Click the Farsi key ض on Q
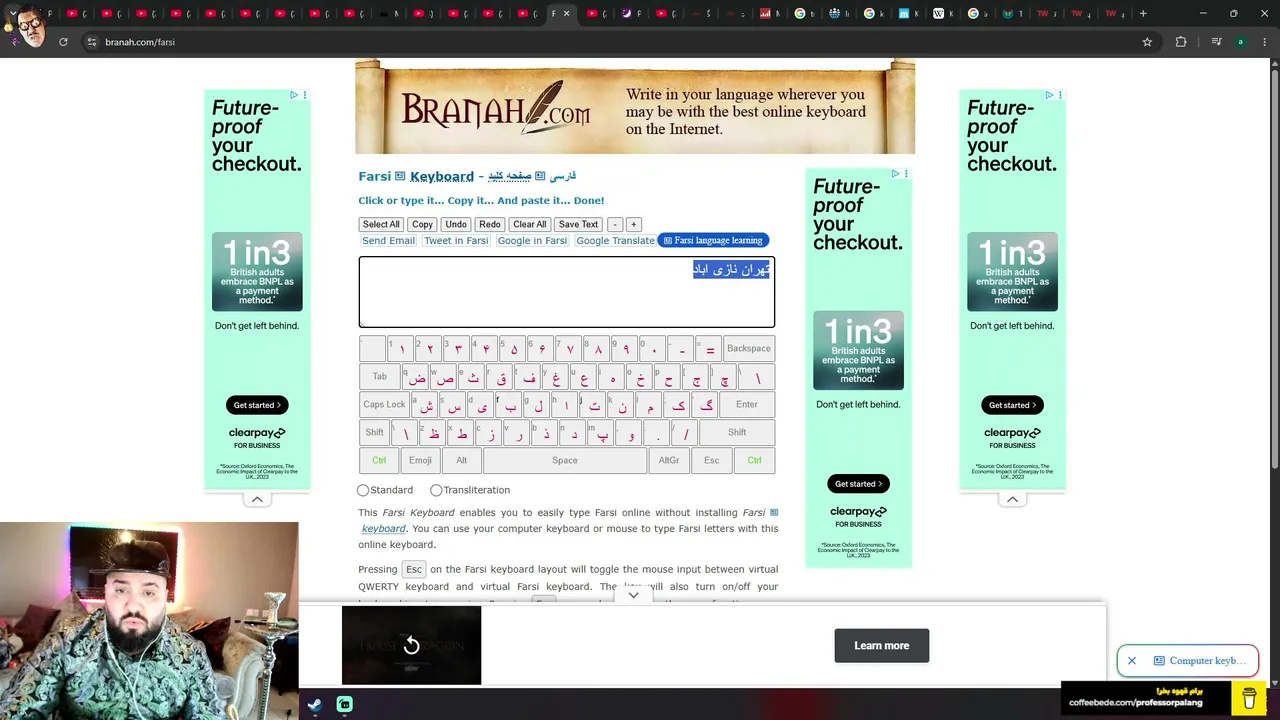The width and height of the screenshot is (1280, 720). (416, 377)
